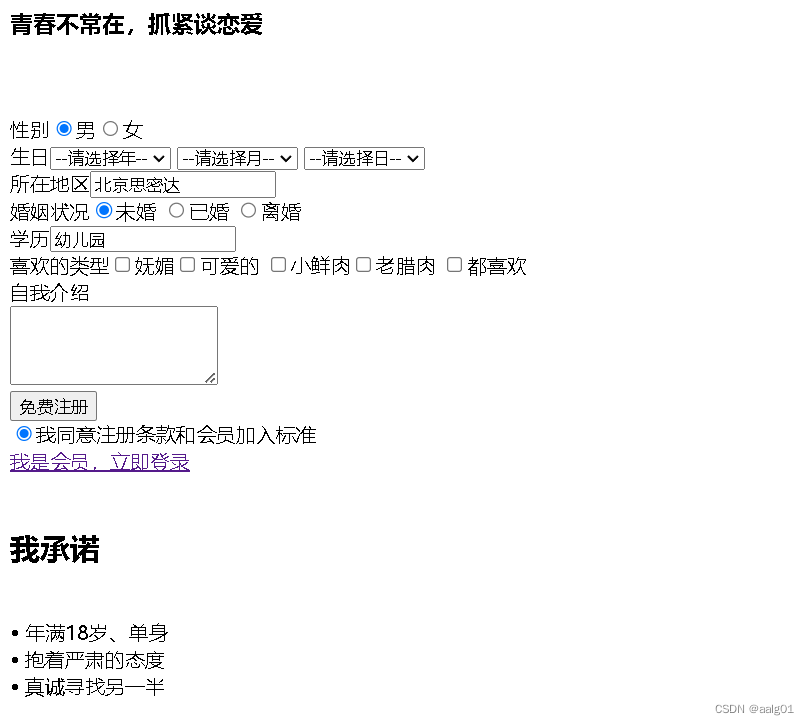Click the 我承诺 heading
Viewport: 809px width, 725px height.
click(x=55, y=550)
